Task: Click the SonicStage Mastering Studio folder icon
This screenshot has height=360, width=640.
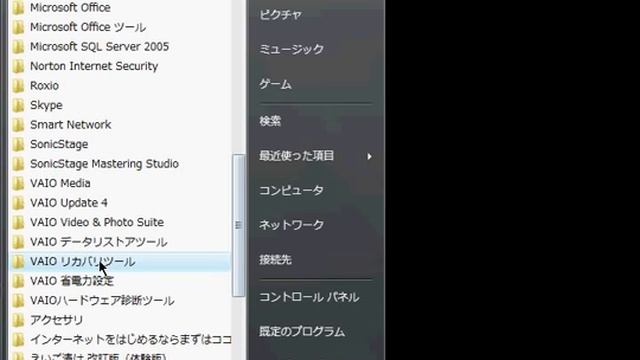Action: click(18, 164)
